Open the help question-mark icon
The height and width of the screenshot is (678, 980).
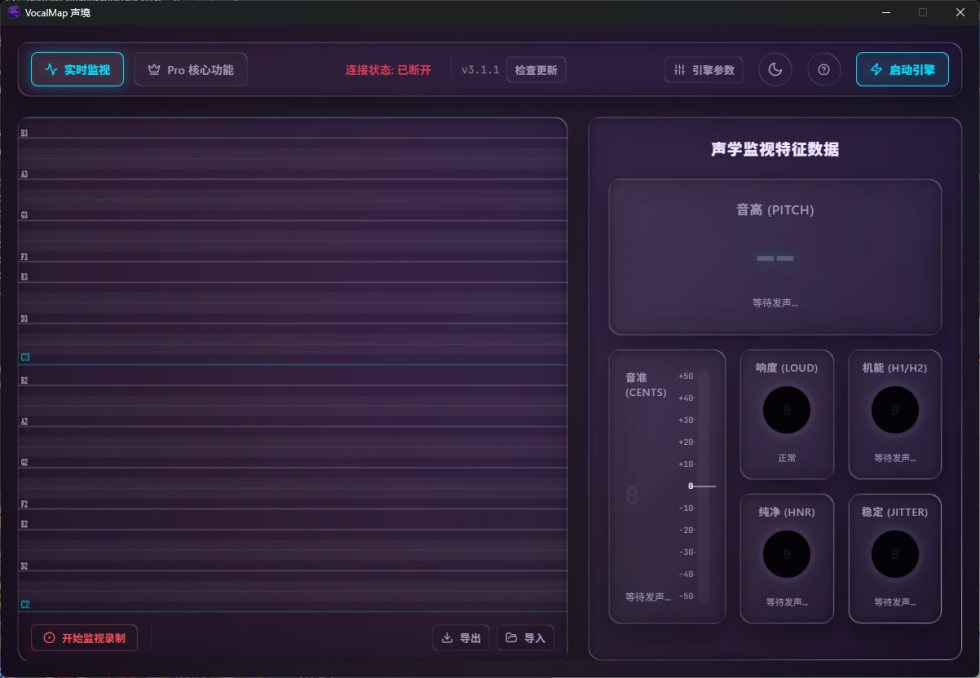tap(824, 69)
